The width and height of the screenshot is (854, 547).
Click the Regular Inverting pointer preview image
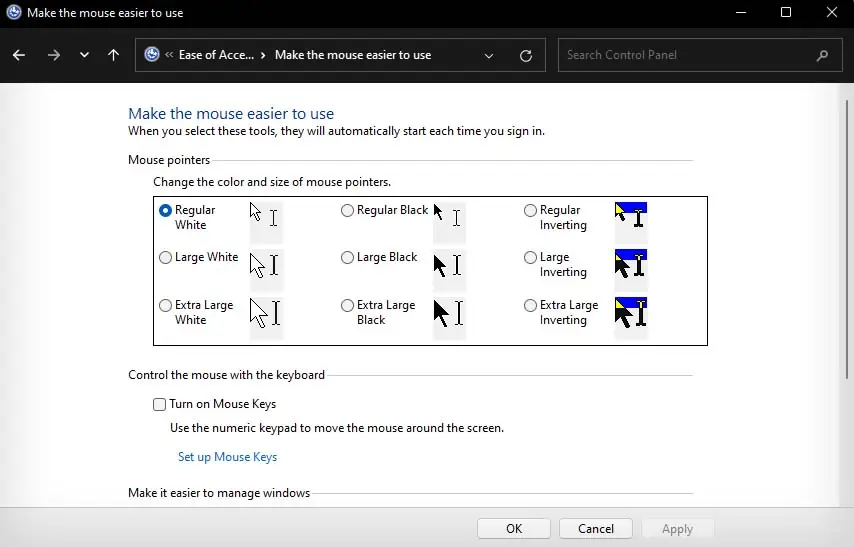point(631,218)
